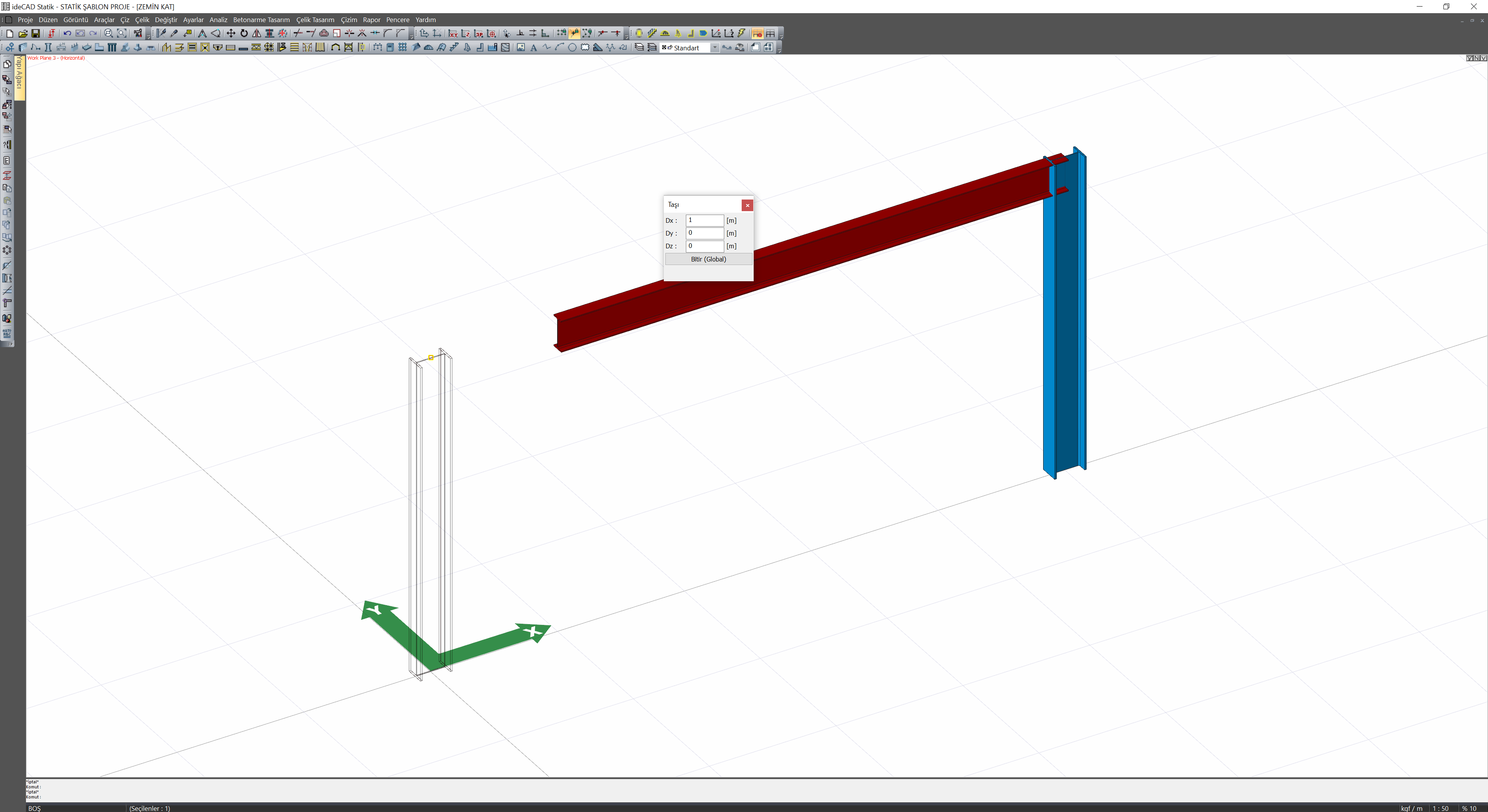
Task: Click the Bitir (Global) button
Action: pyautogui.click(x=708, y=259)
